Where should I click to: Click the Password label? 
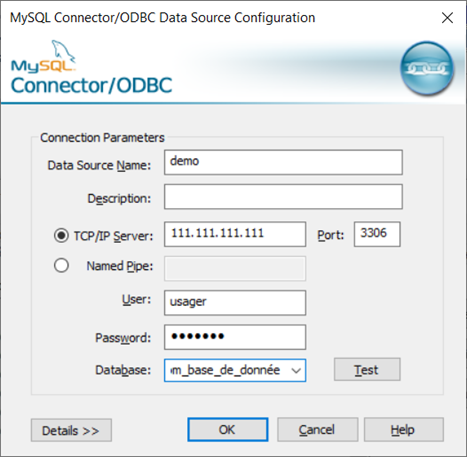click(123, 338)
